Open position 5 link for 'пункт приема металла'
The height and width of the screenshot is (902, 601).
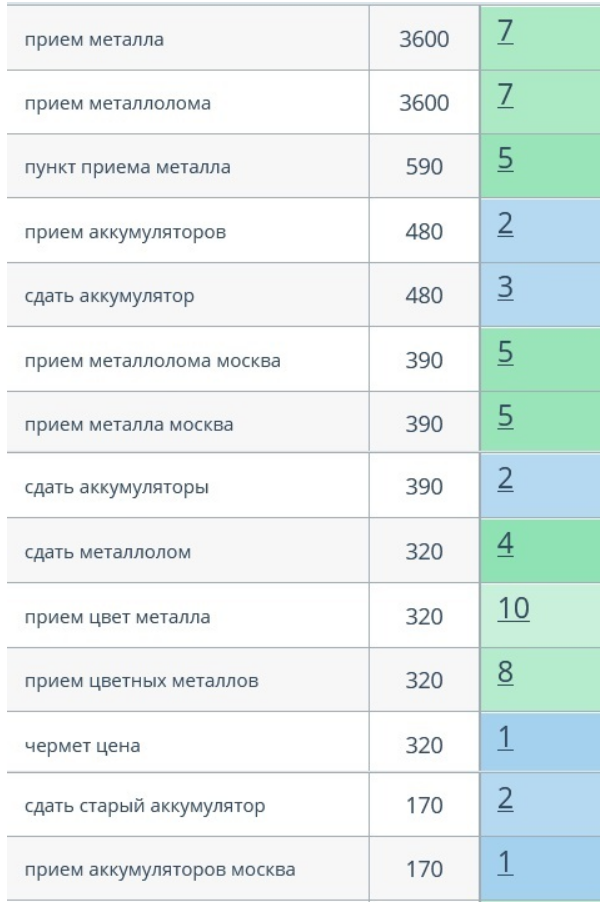[x=506, y=160]
